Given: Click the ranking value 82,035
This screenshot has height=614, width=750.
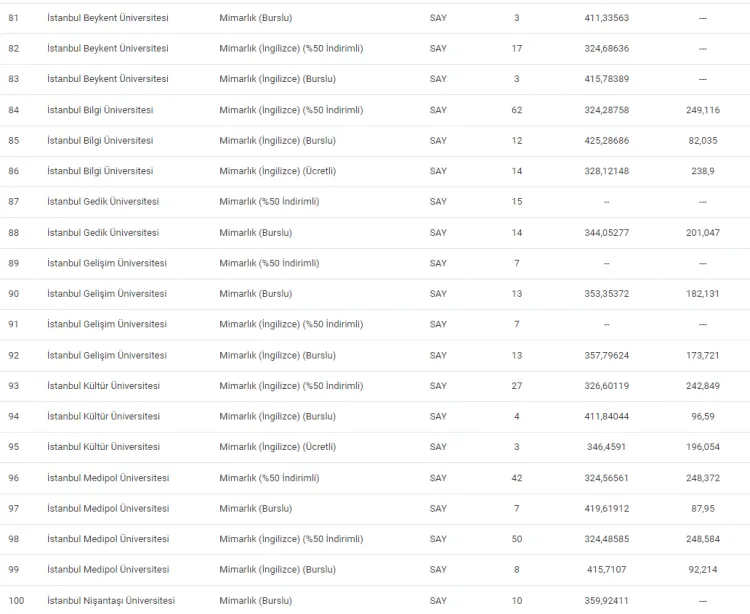Looking at the screenshot, I should (703, 141).
